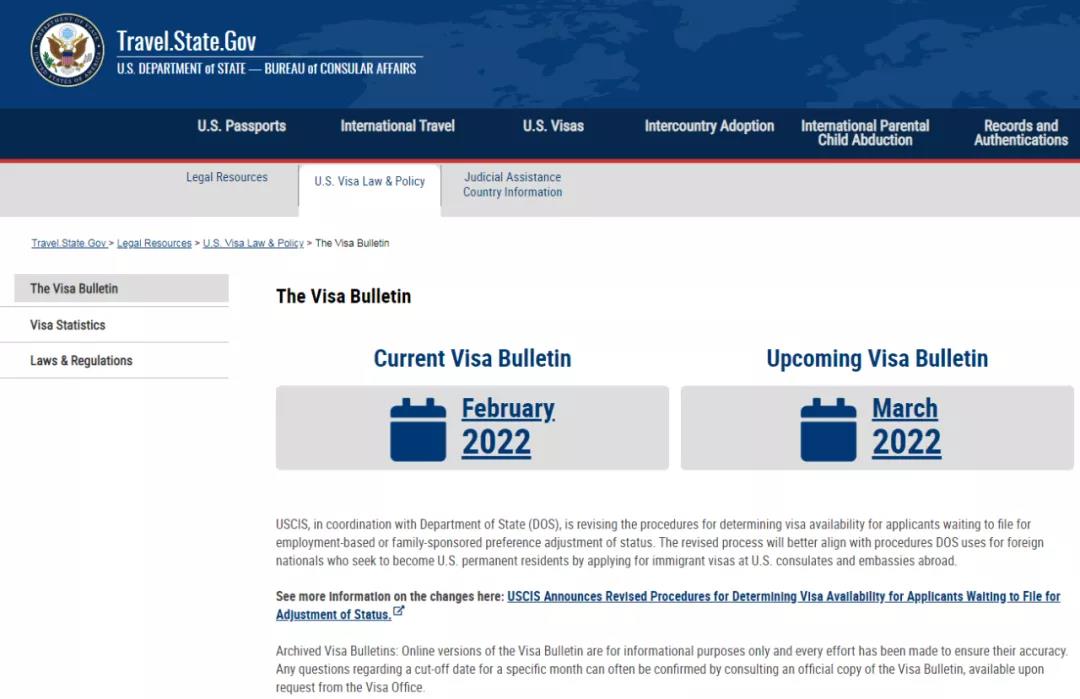Open the Intercountry Adoption menu
The image size is (1080, 699).
[709, 126]
